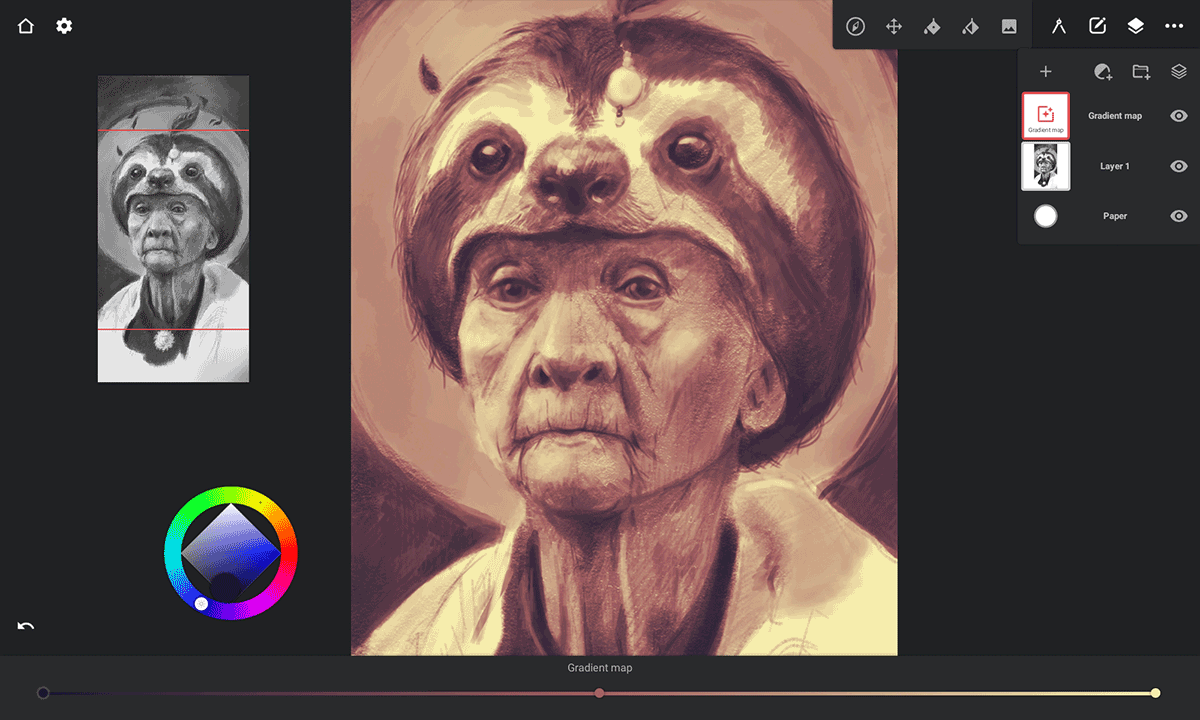Select the Gradient map layer thumbnail

(1045, 116)
